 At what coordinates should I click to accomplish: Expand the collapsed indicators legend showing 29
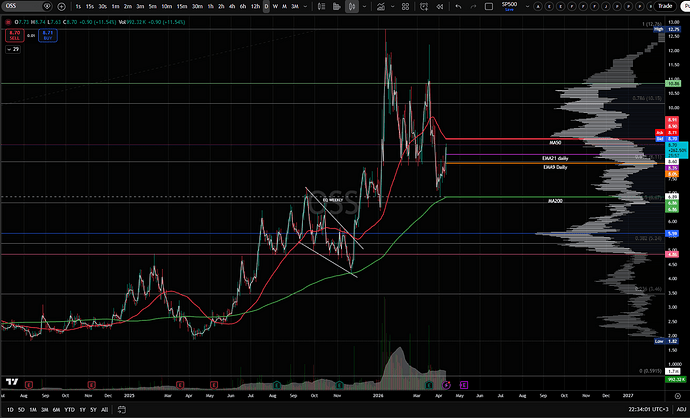[14, 48]
